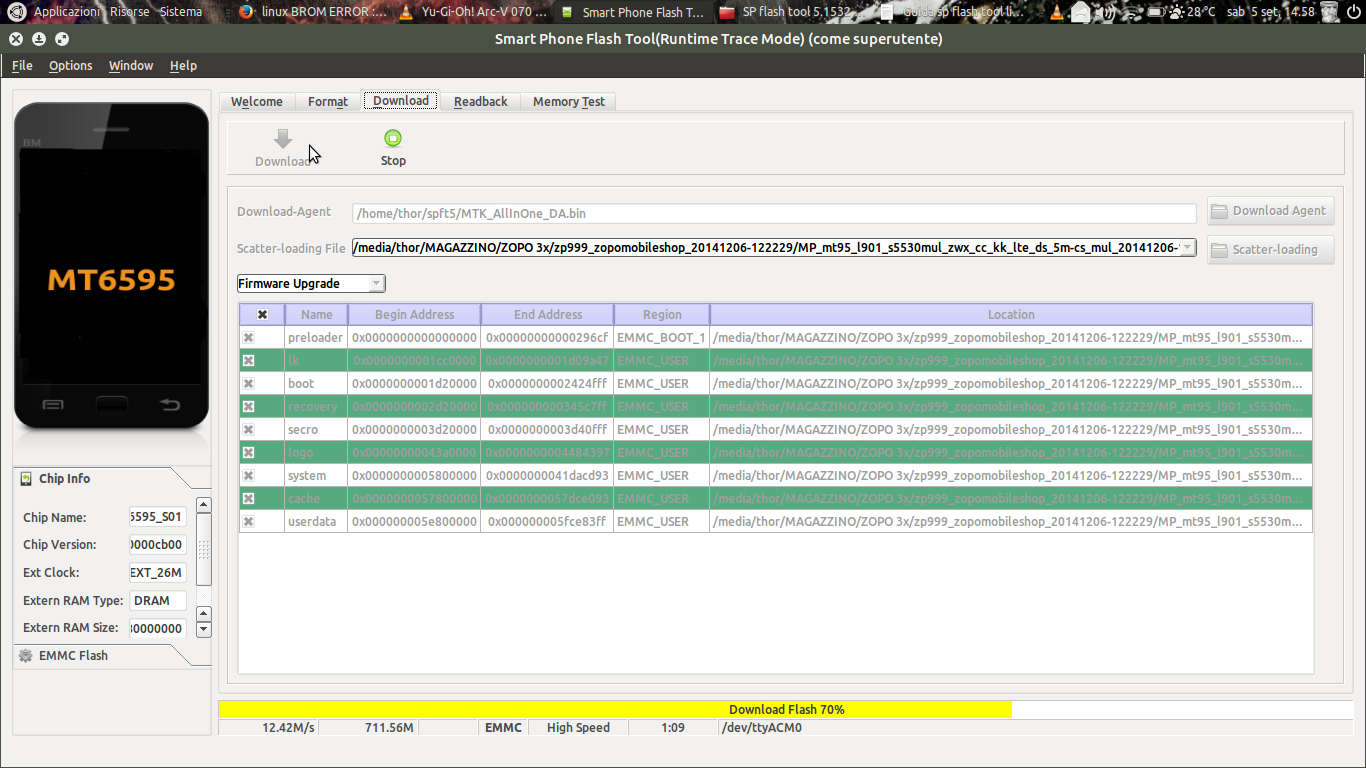
Task: Click the Wi-Fi network tray icon
Action: 1130,12
